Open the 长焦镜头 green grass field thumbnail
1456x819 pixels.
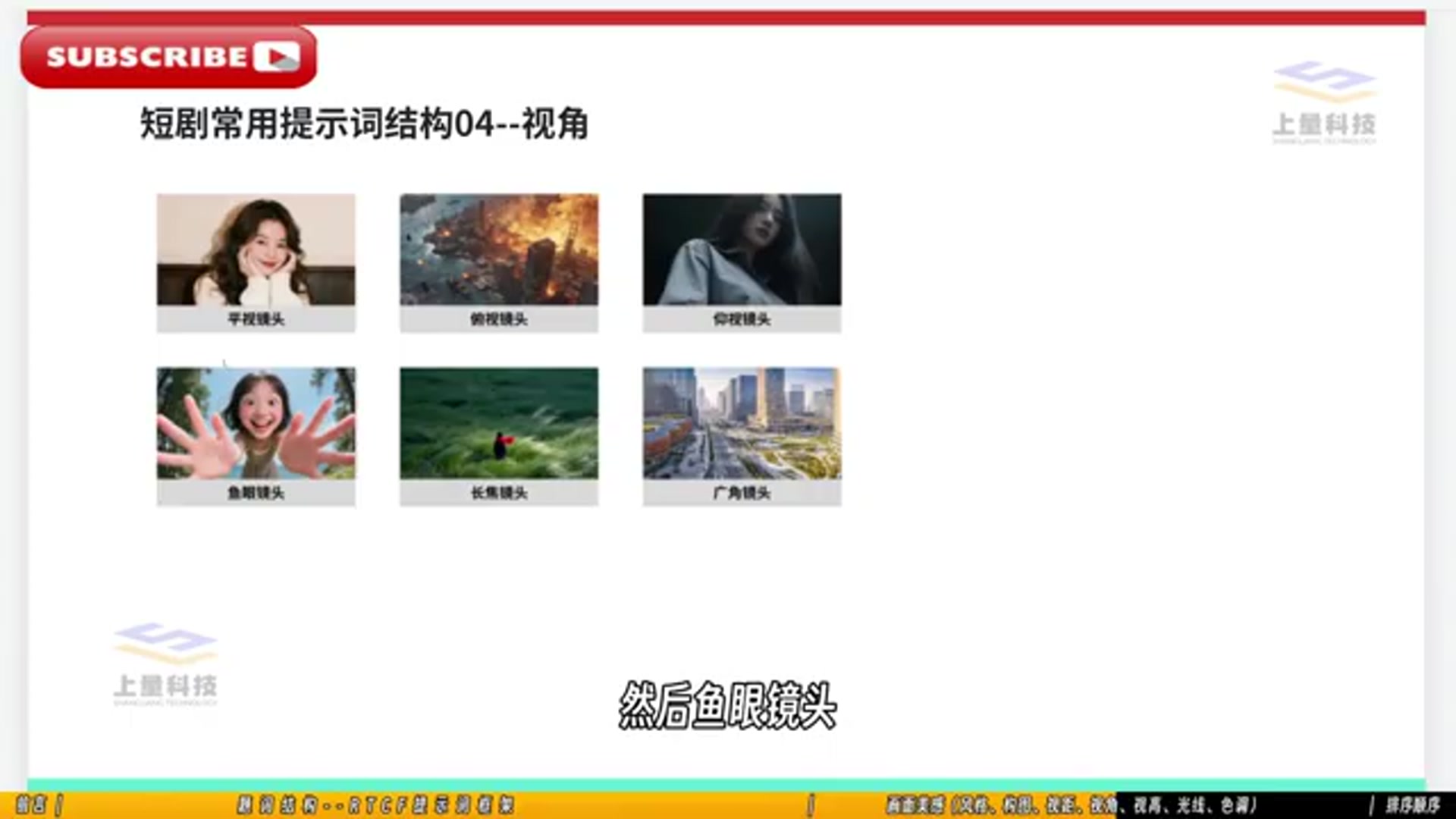[x=499, y=423]
